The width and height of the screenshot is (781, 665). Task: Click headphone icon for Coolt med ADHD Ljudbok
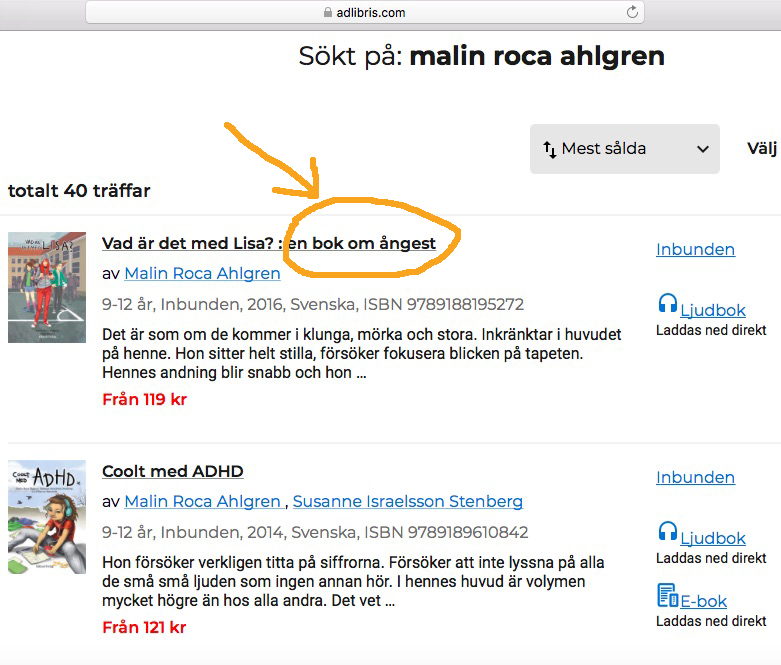tap(667, 532)
